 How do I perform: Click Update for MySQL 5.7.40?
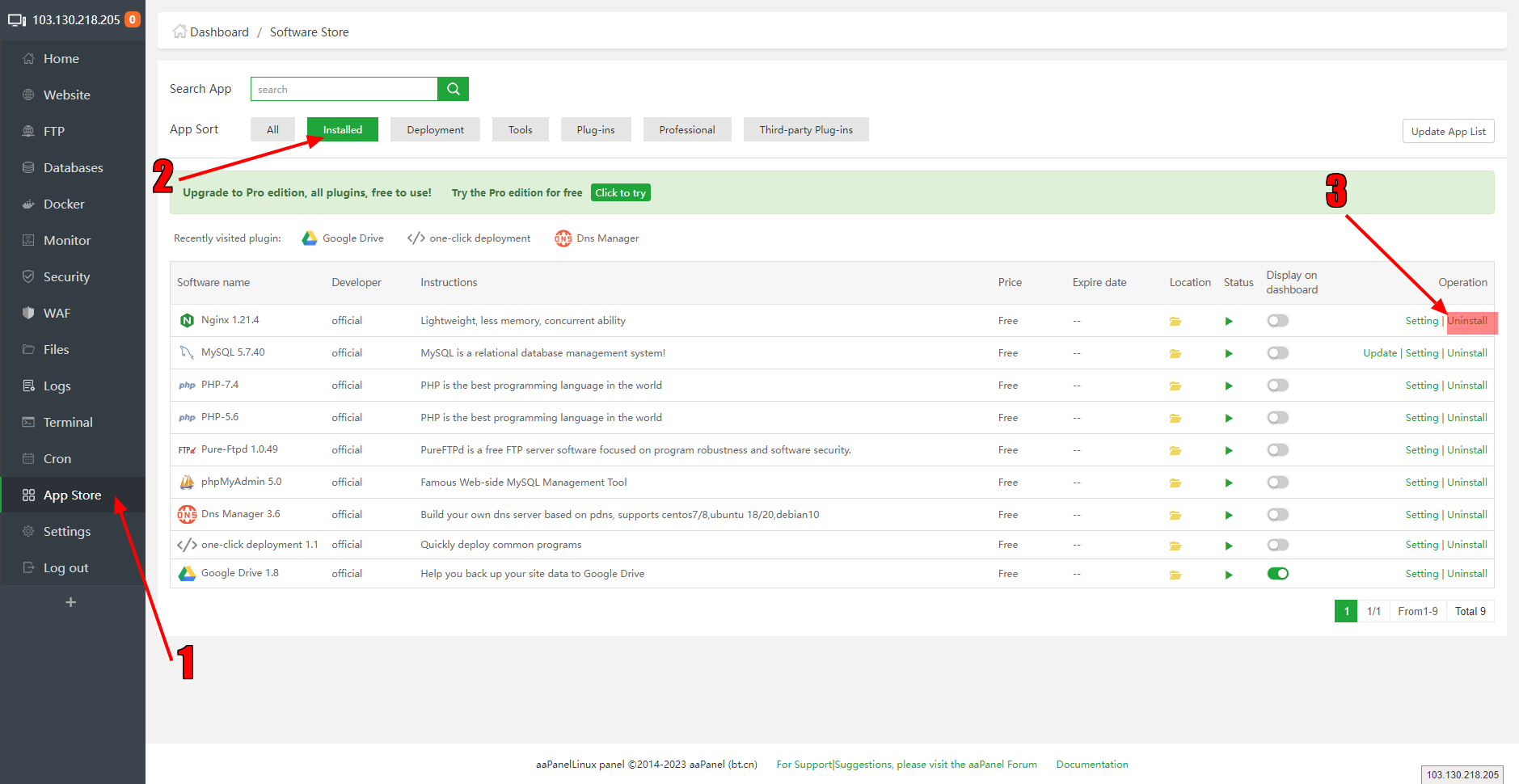[x=1380, y=353]
